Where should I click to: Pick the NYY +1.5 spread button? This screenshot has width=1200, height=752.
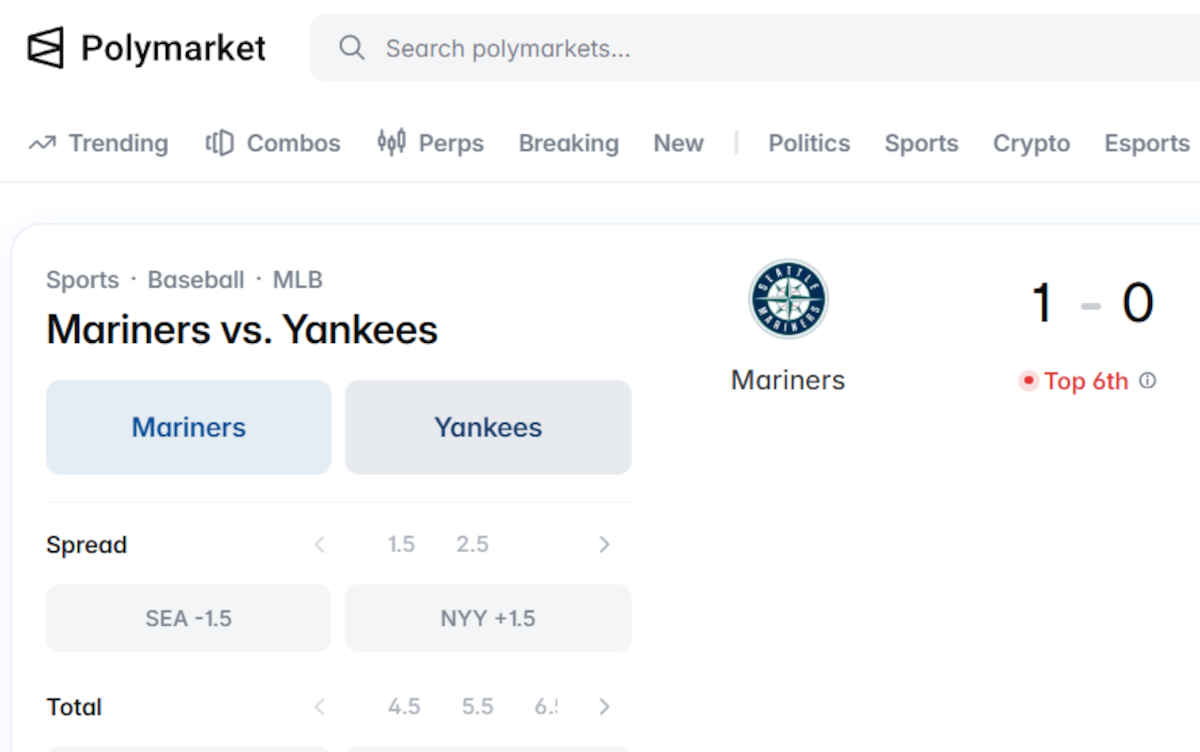point(488,618)
